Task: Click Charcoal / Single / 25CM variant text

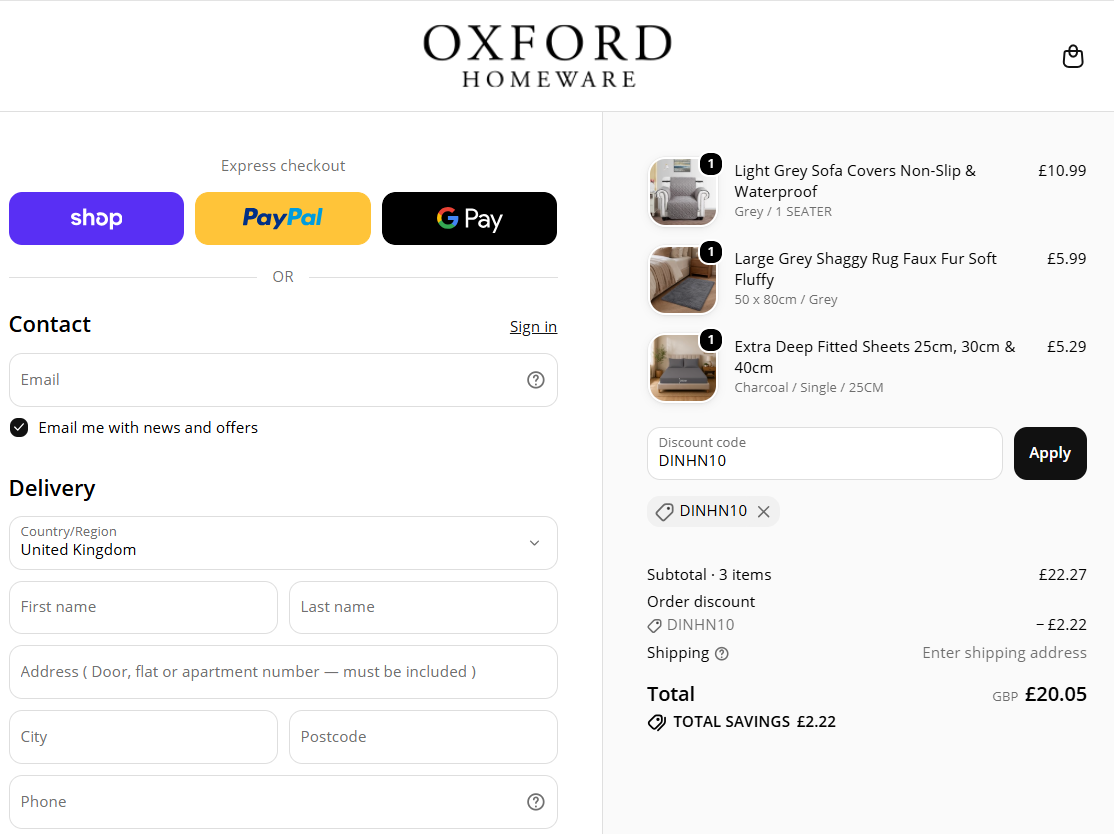Action: pos(809,388)
